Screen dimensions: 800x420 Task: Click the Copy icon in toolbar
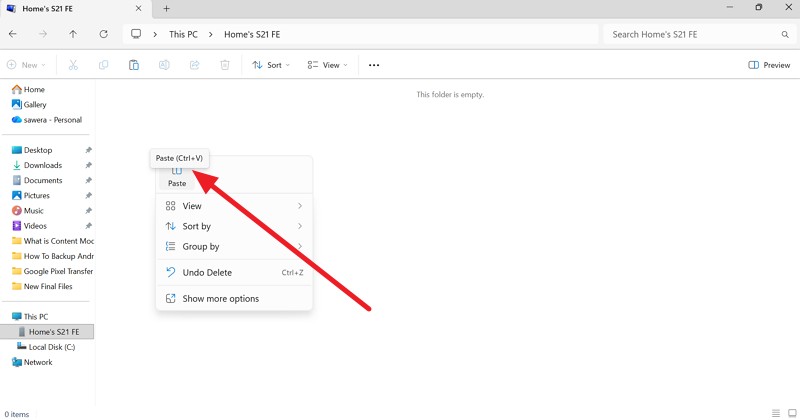[x=103, y=65]
